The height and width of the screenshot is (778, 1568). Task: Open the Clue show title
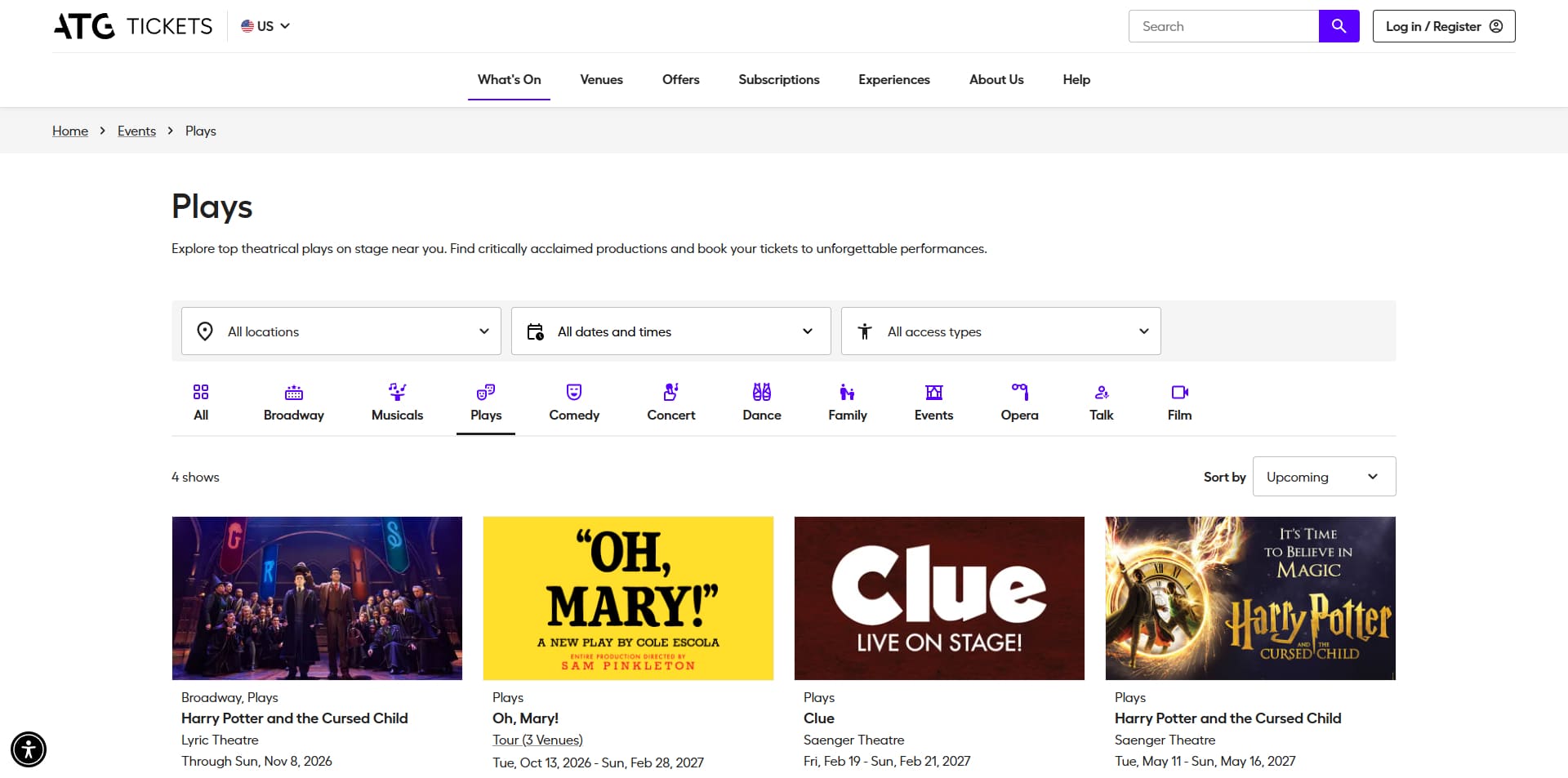(819, 718)
